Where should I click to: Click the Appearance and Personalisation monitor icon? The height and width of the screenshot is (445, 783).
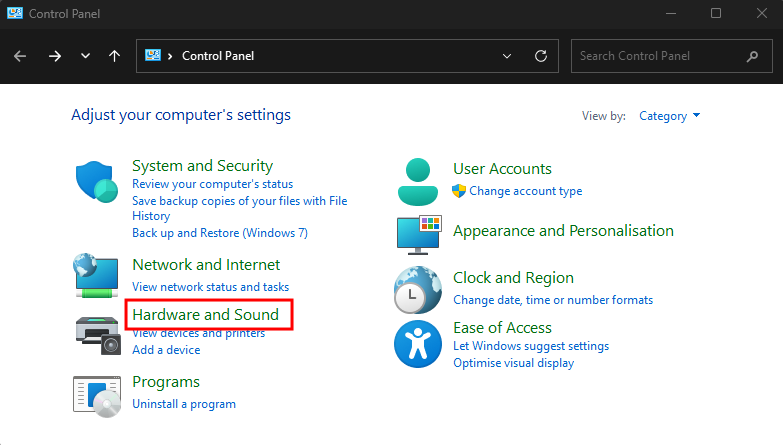(418, 233)
